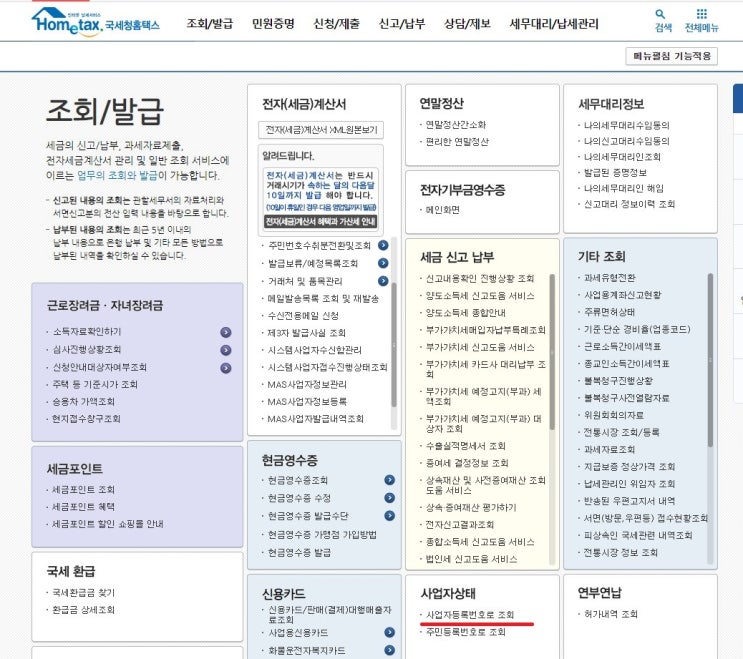The image size is (743, 659).
Task: Click arrow icon beside 사업용신용카드
Action: [x=390, y=632]
